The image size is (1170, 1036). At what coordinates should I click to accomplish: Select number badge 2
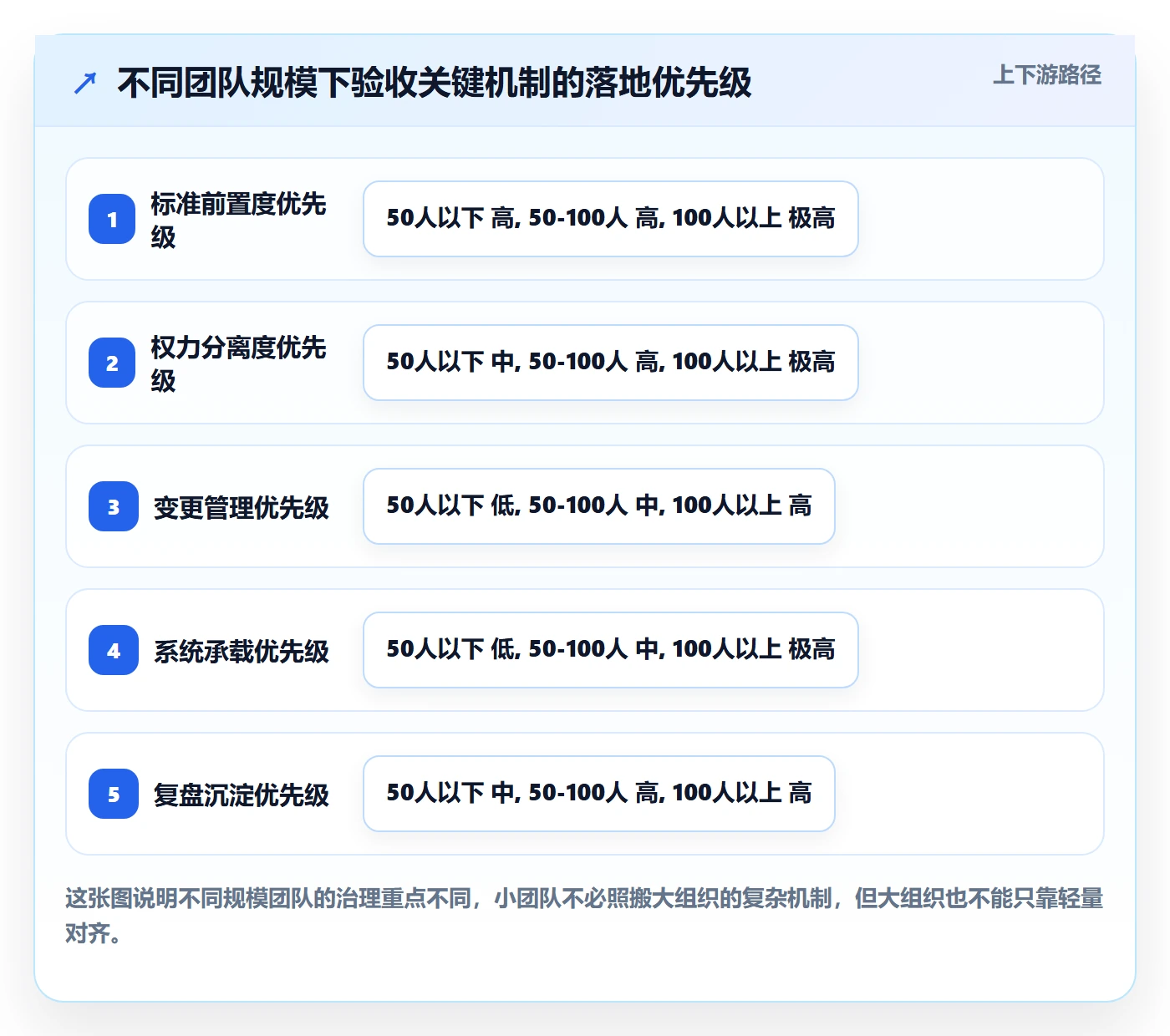[112, 363]
